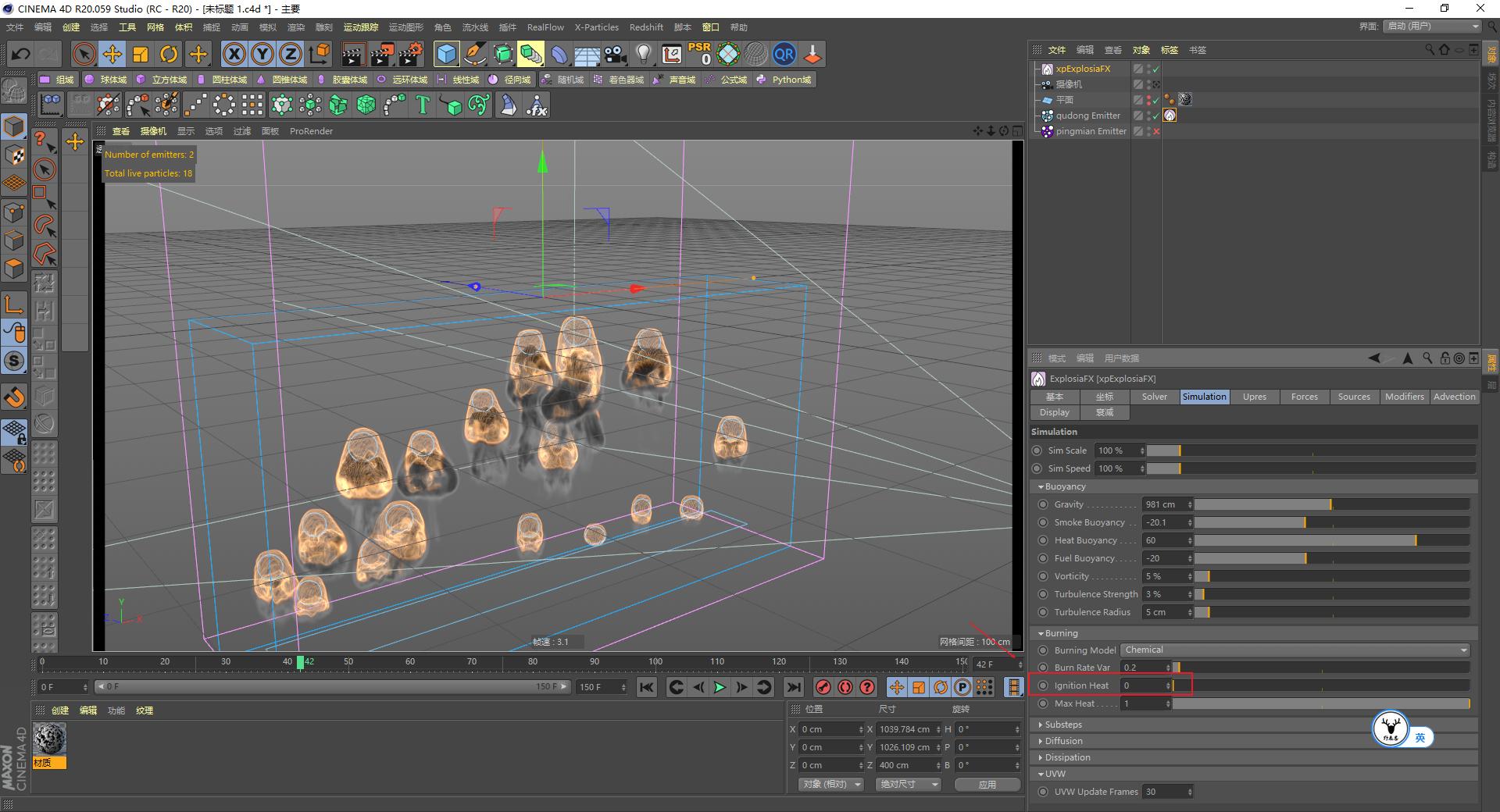This screenshot has width=1500, height=812.
Task: Open the X-Particles menu
Action: tap(596, 27)
